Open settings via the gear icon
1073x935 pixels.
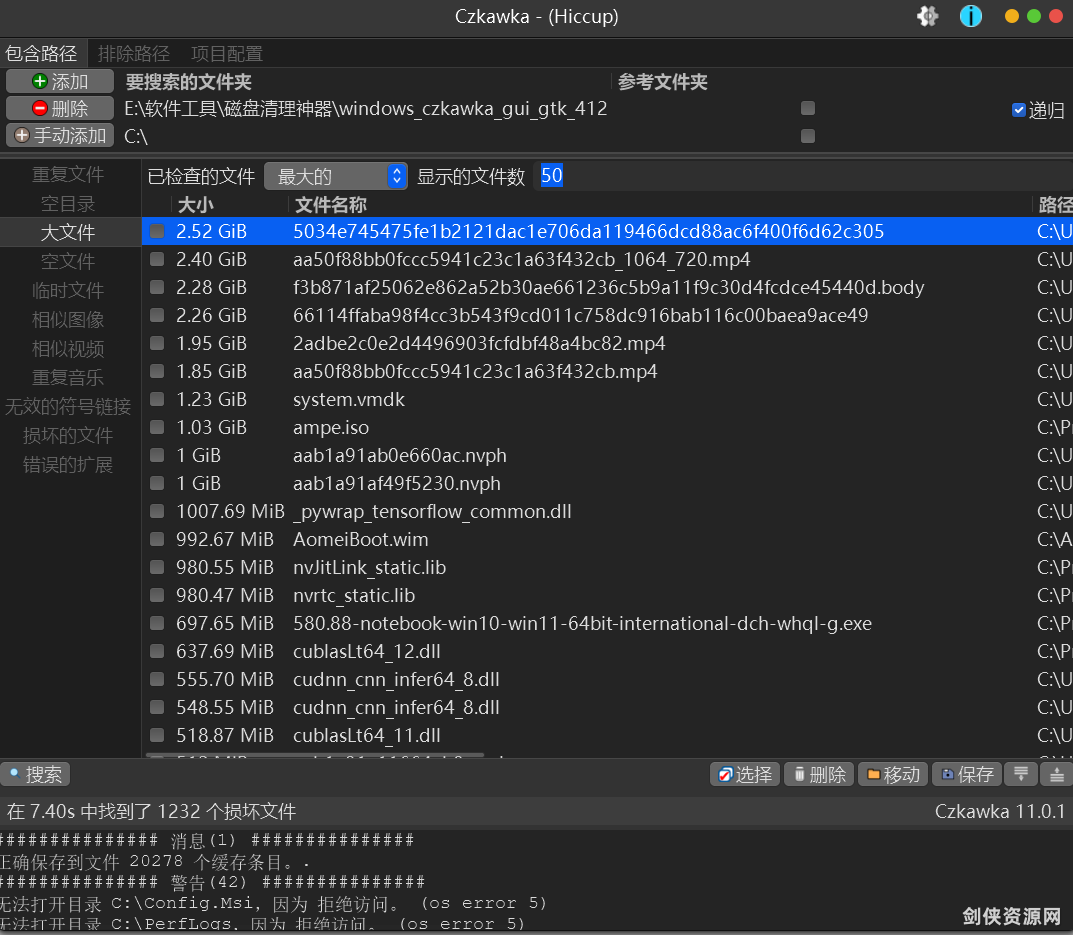click(x=928, y=16)
